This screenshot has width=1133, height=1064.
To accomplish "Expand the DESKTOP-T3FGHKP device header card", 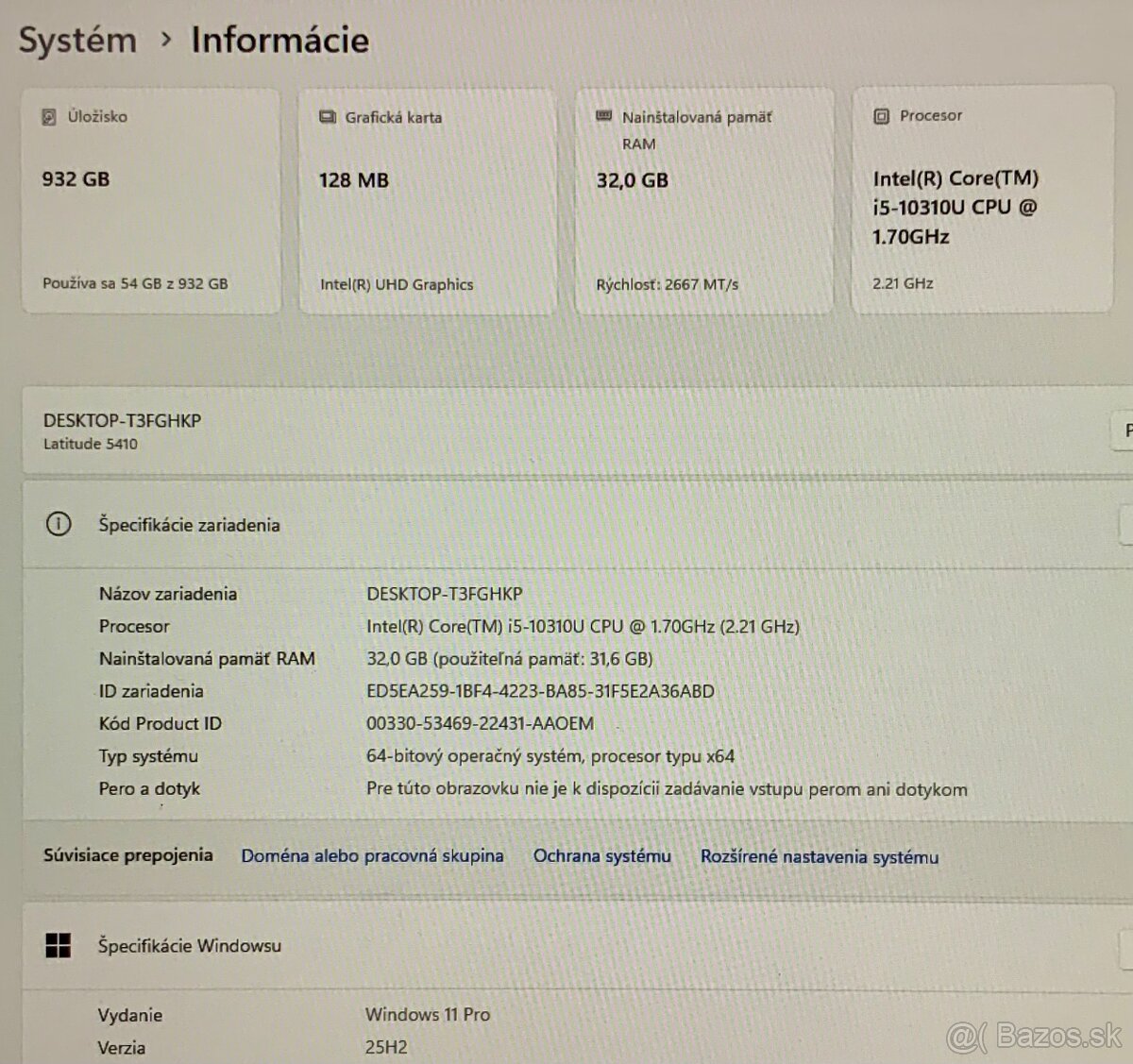I will [x=566, y=430].
